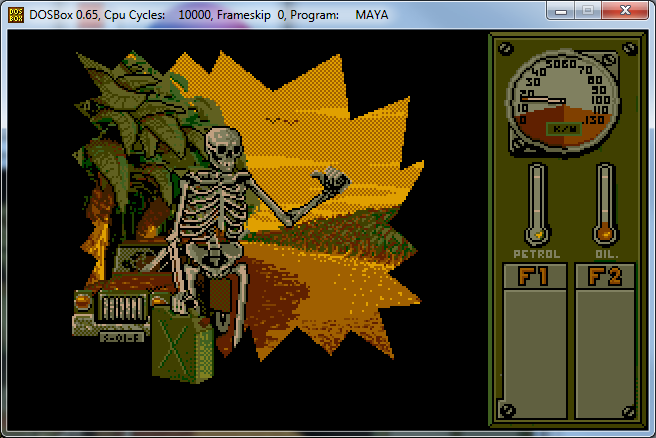This screenshot has height=438, width=656.
Task: Click the DOSBox title bar text
Action: point(208,15)
